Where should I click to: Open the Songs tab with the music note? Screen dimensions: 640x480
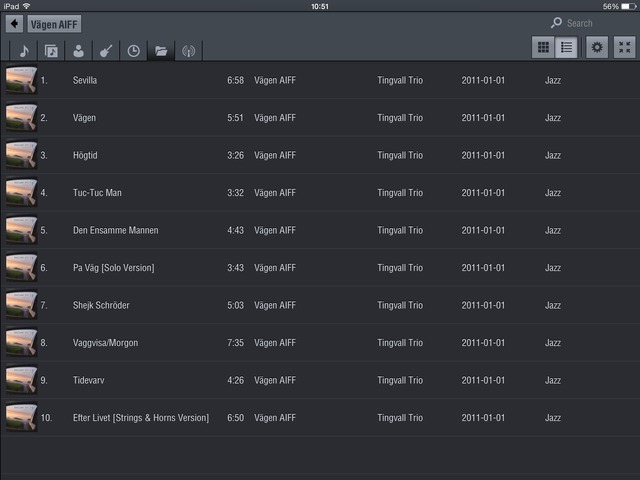pos(24,51)
